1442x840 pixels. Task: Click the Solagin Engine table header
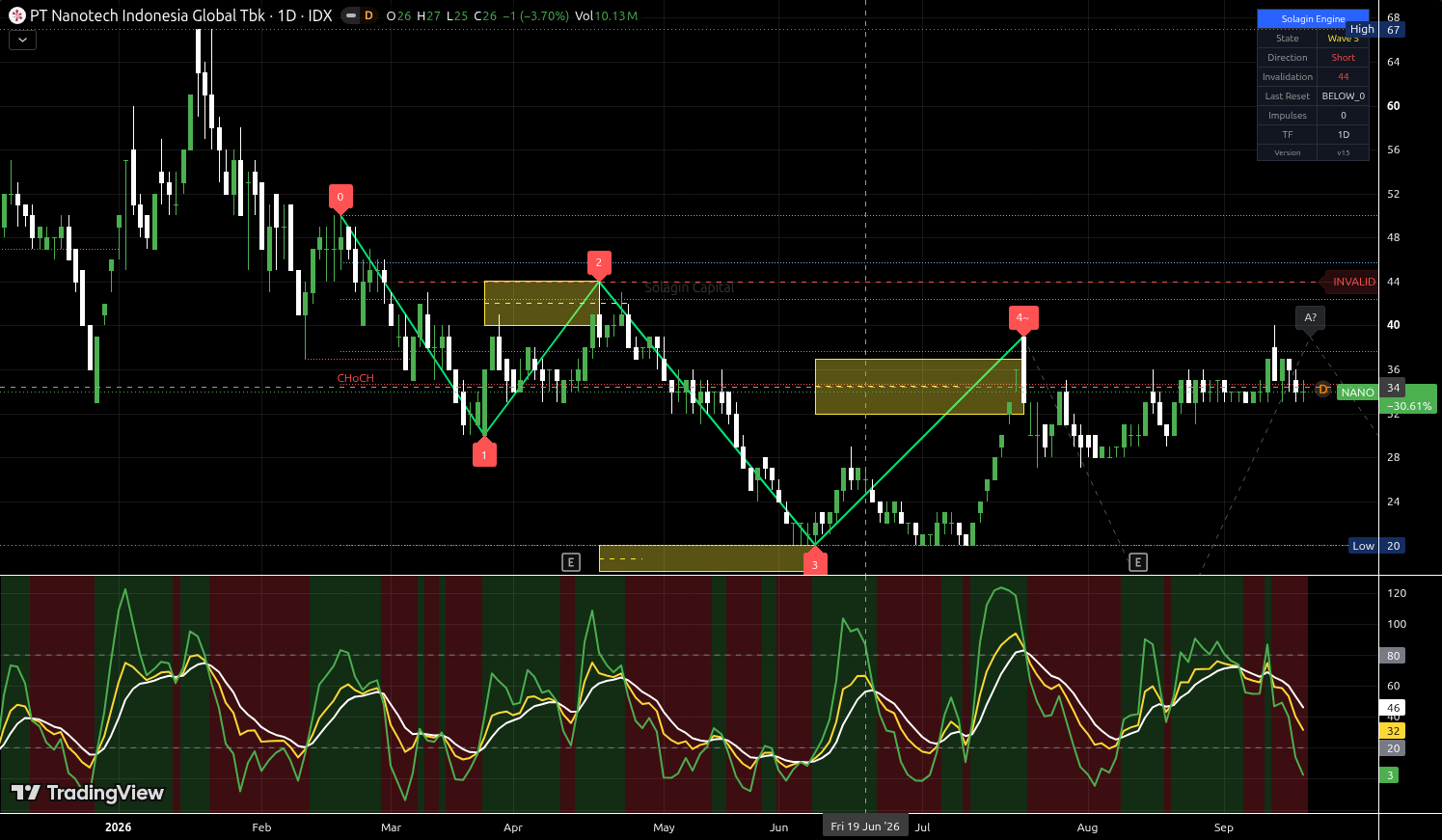click(1313, 18)
